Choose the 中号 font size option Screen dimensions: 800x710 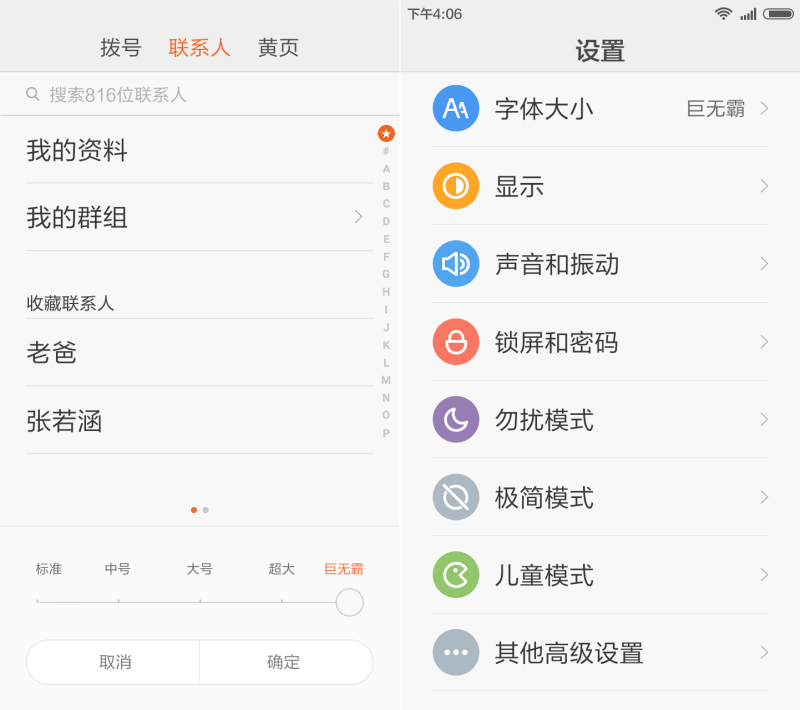click(122, 568)
